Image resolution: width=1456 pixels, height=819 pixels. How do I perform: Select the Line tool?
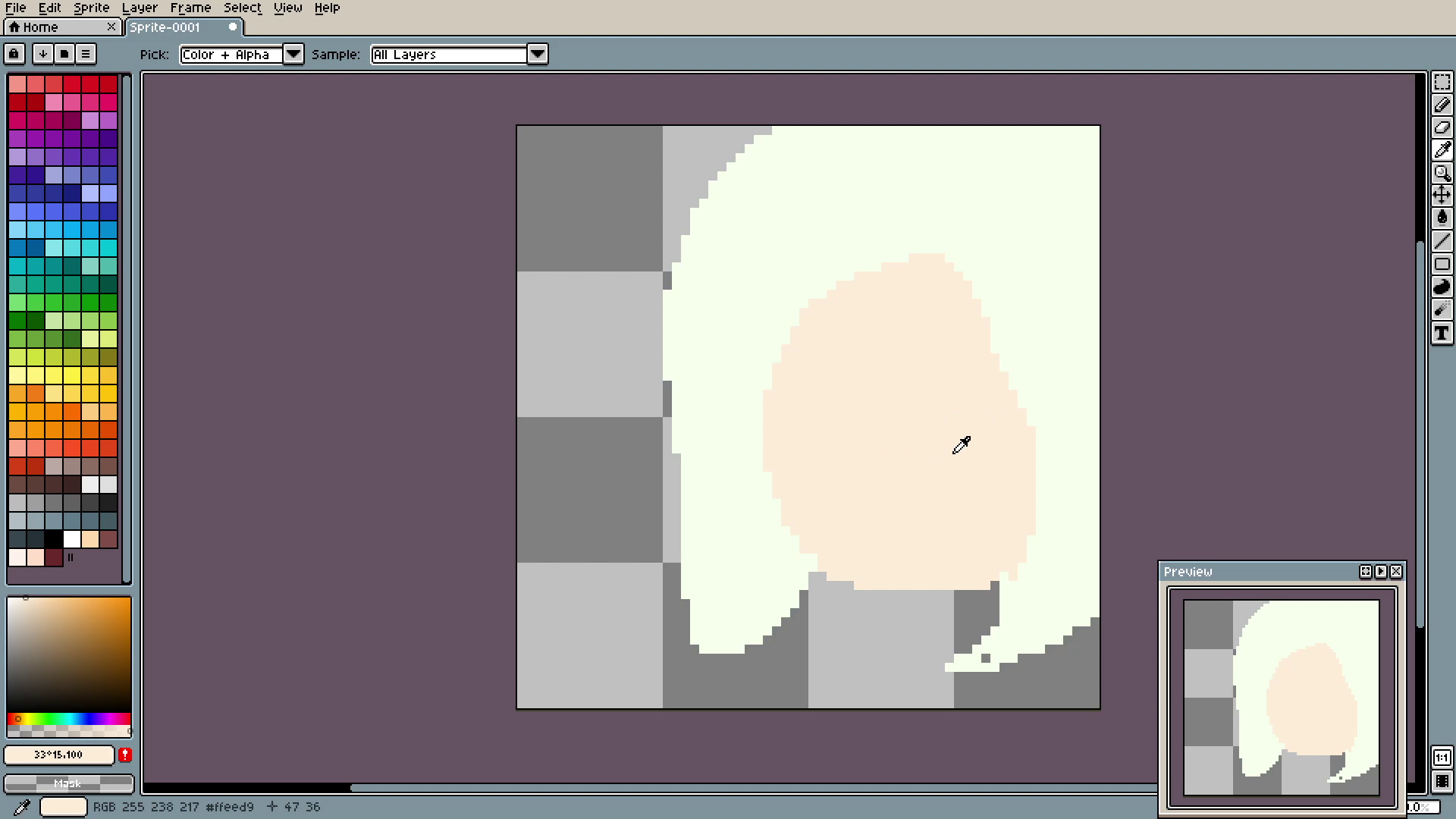tap(1442, 241)
